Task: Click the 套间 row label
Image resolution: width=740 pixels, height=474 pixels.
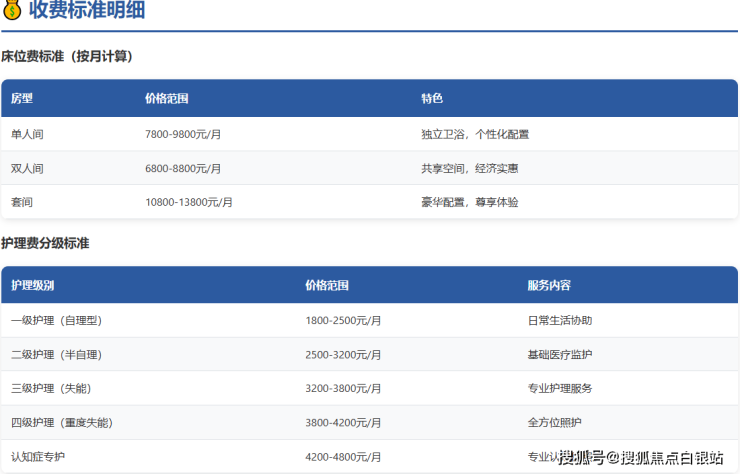Action: pos(22,202)
